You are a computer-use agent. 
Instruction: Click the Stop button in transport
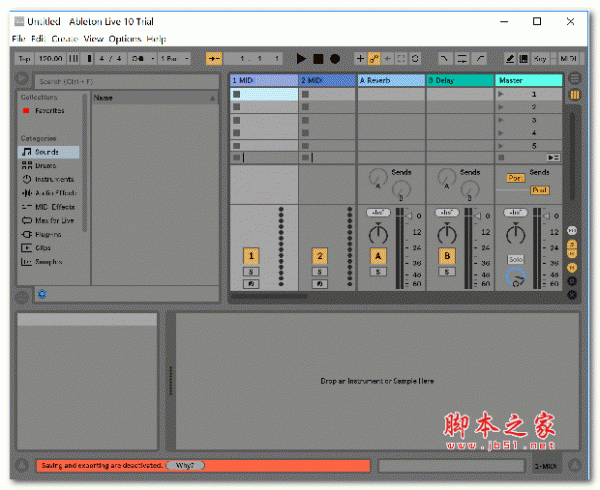click(318, 59)
